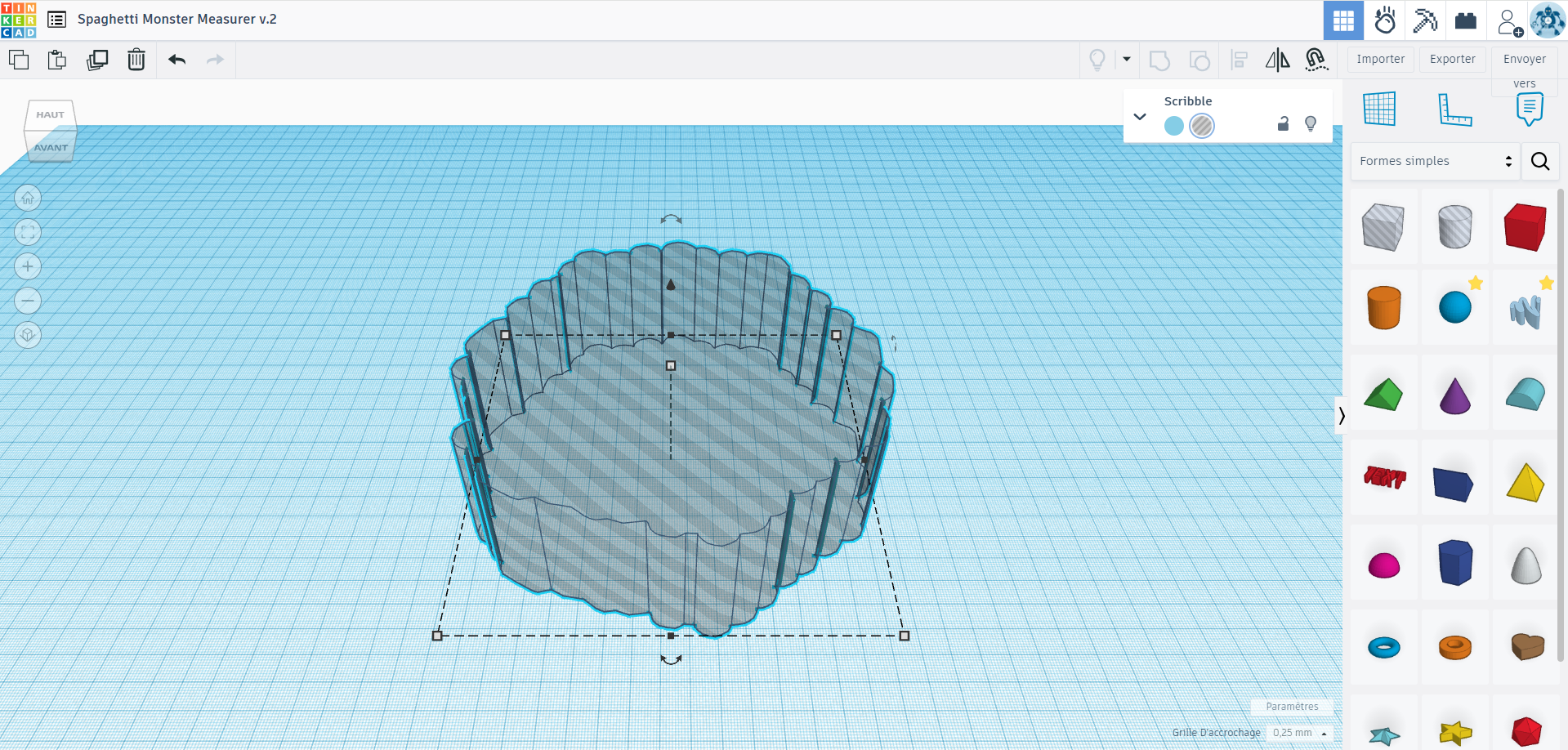Select the orange Tube shape
This screenshot has height=750, width=1568.
1454,648
